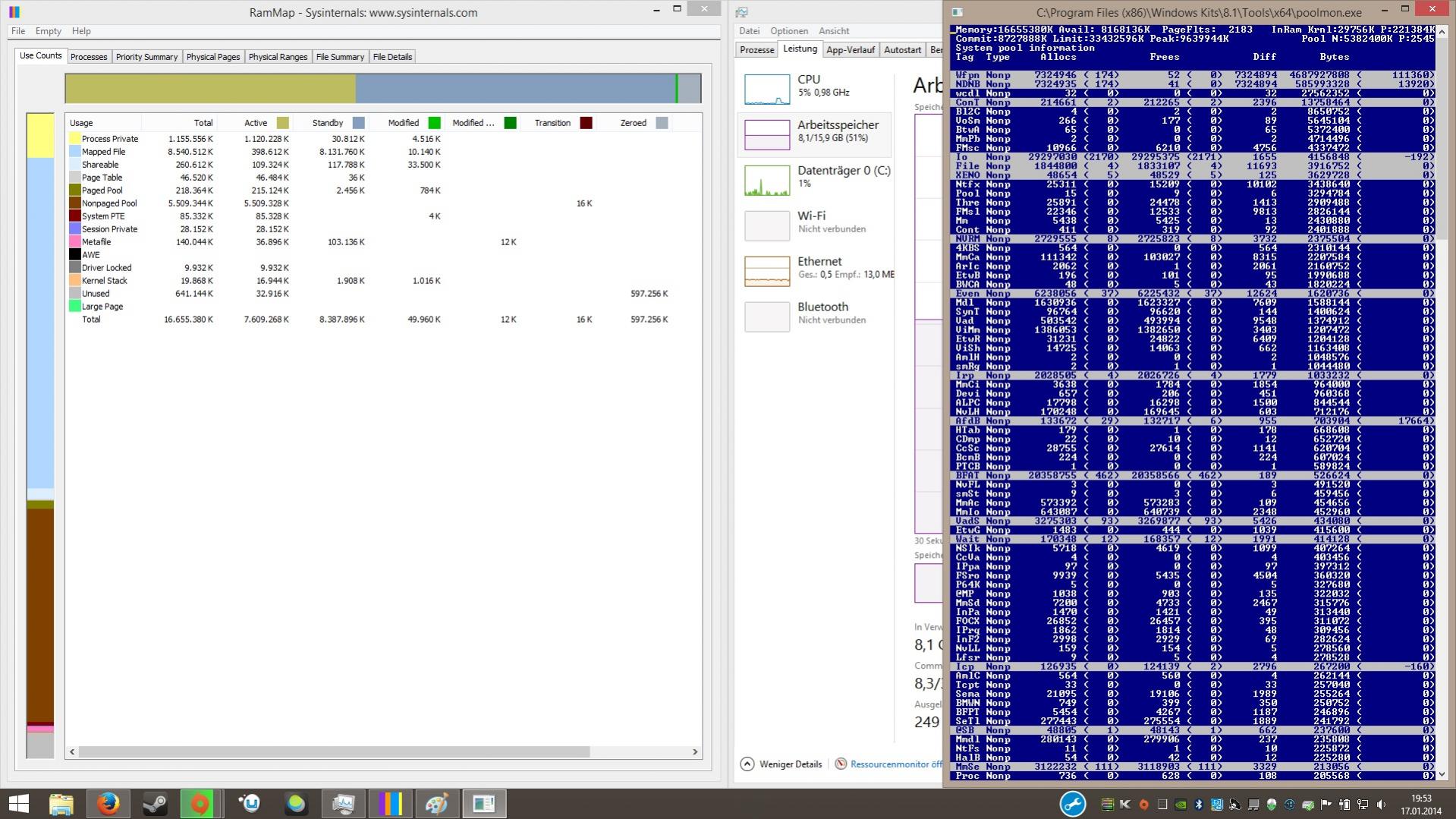Click the Metafile pink color swatch
Screen dimensions: 1456x819
pos(75,242)
